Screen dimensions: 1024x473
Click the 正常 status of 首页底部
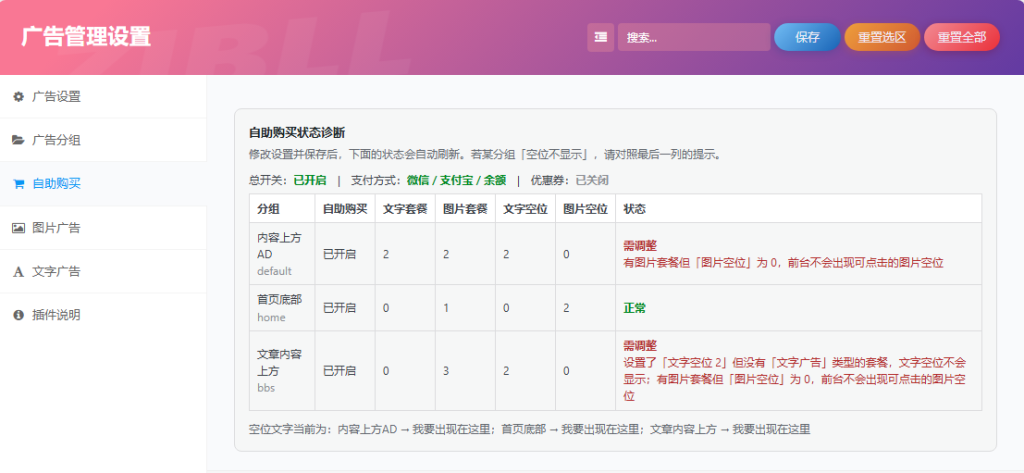[x=635, y=308]
